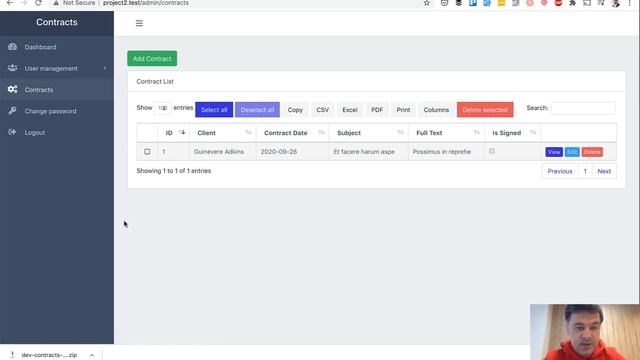Export the table to Excel
Screen dimensions: 640x360
click(x=350, y=110)
